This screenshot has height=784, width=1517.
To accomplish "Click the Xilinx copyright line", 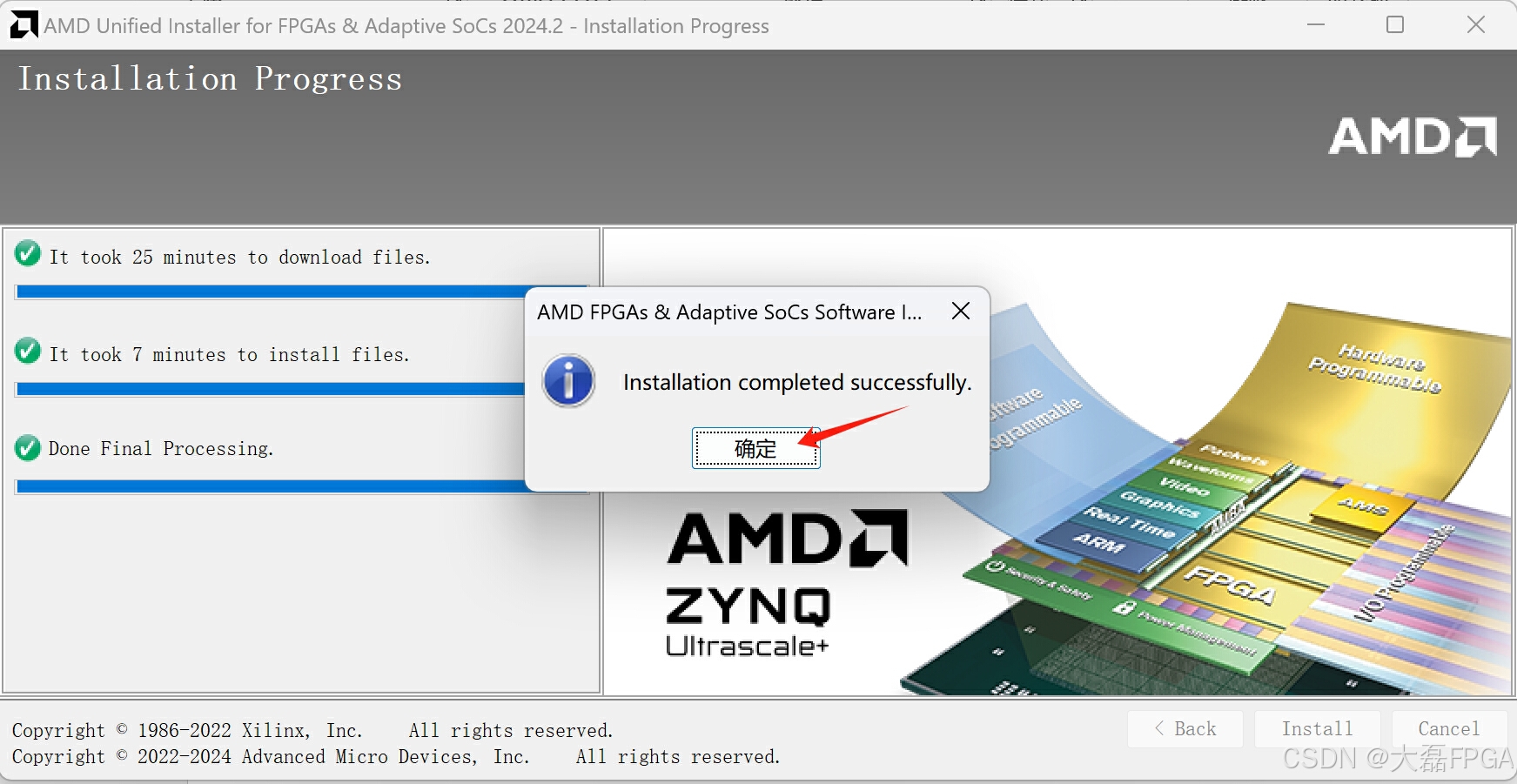I will coord(312,731).
